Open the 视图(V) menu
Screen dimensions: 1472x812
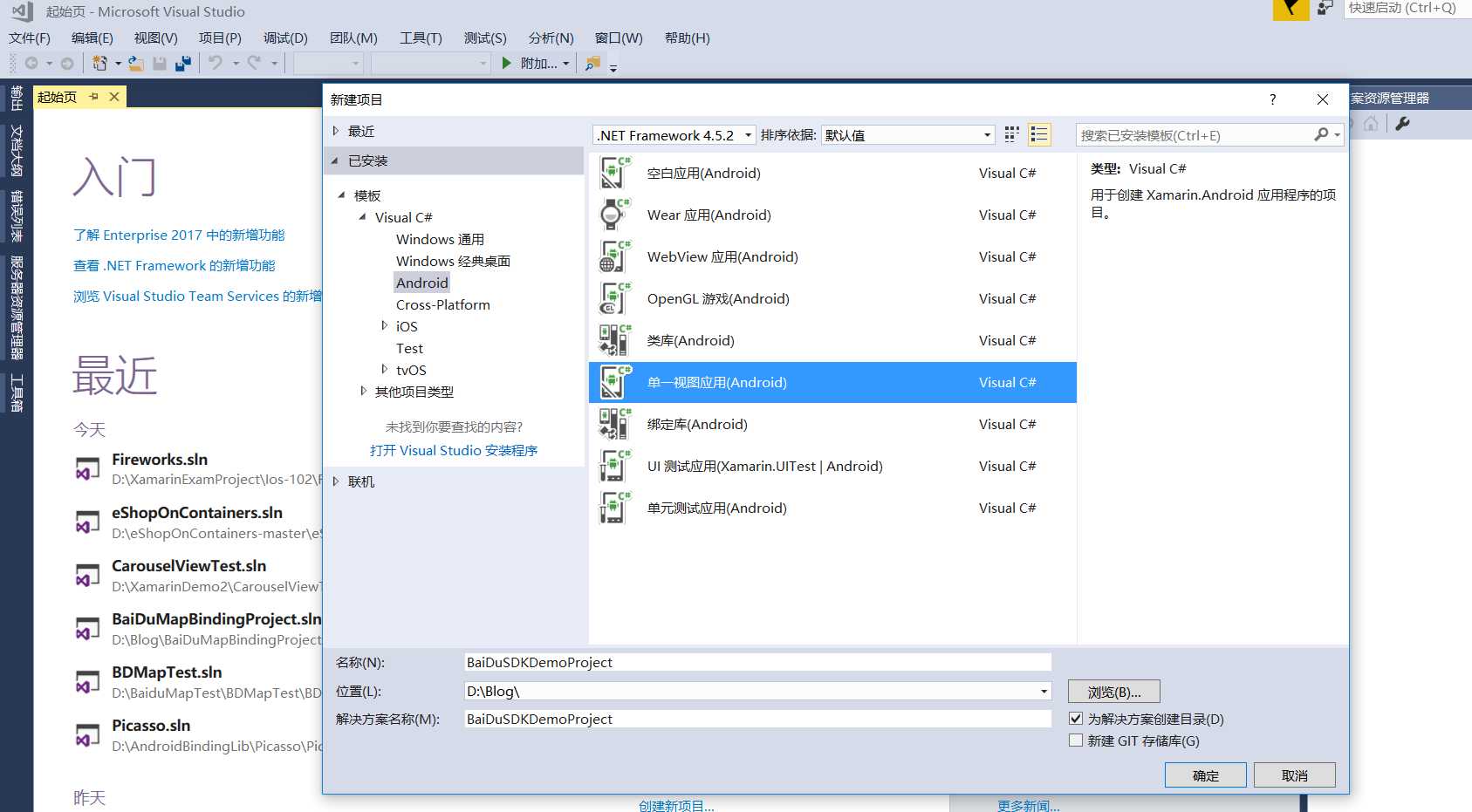156,38
